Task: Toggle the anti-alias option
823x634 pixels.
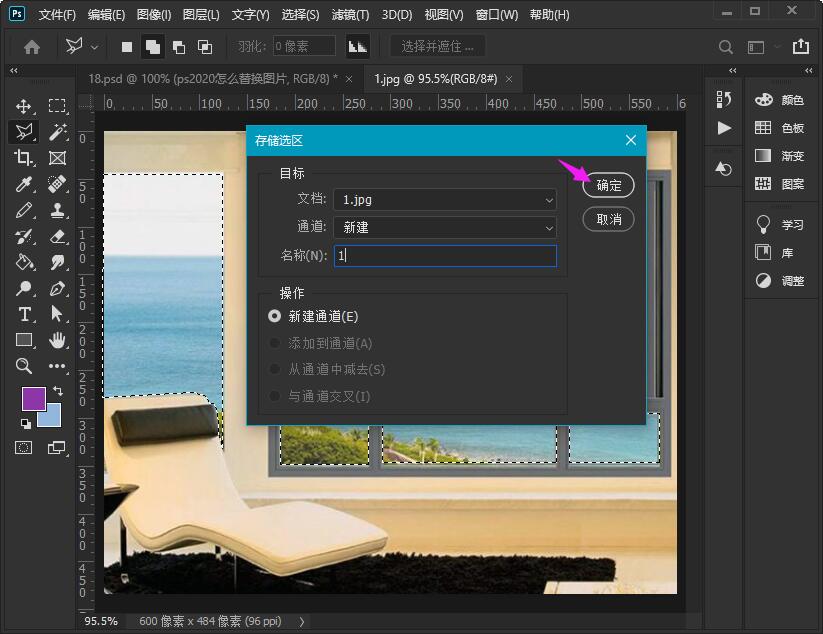Action: click(357, 46)
